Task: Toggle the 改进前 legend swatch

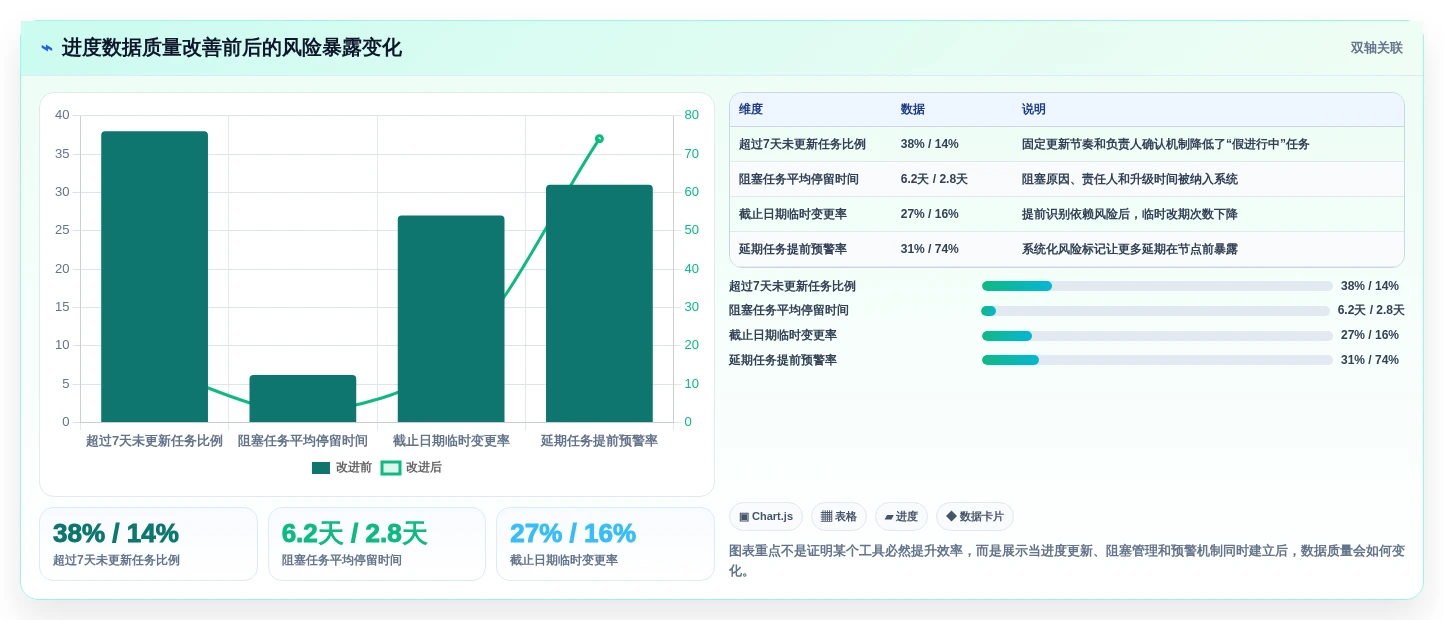Action: [321, 468]
